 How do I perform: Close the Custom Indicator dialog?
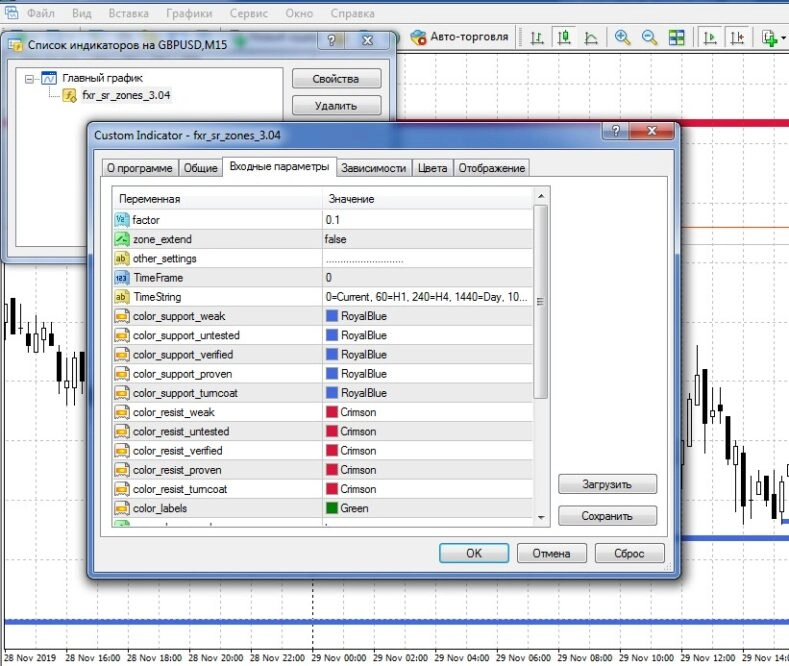coord(651,131)
